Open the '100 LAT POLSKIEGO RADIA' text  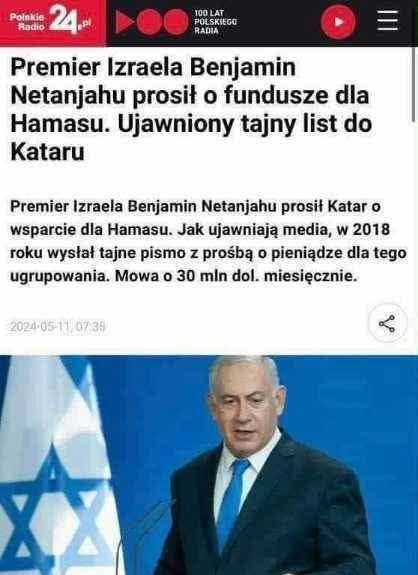(215, 22)
